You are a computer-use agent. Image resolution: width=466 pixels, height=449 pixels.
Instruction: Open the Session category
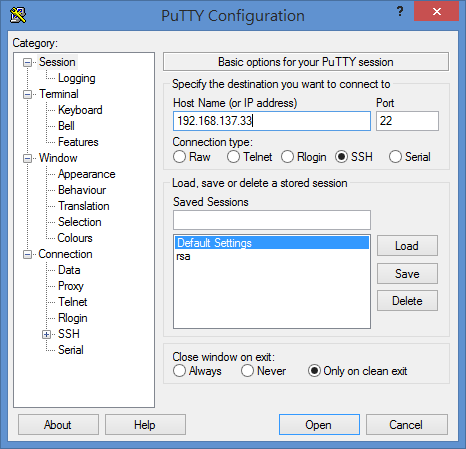57,62
